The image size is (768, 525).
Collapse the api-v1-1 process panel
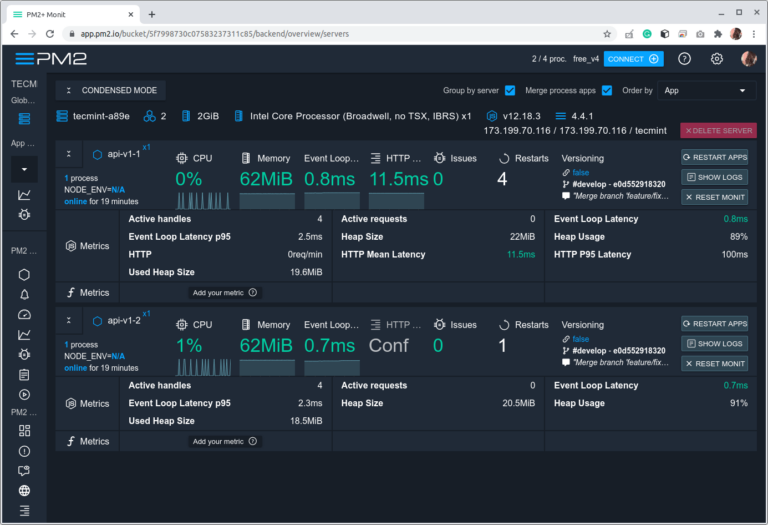(x=69, y=155)
